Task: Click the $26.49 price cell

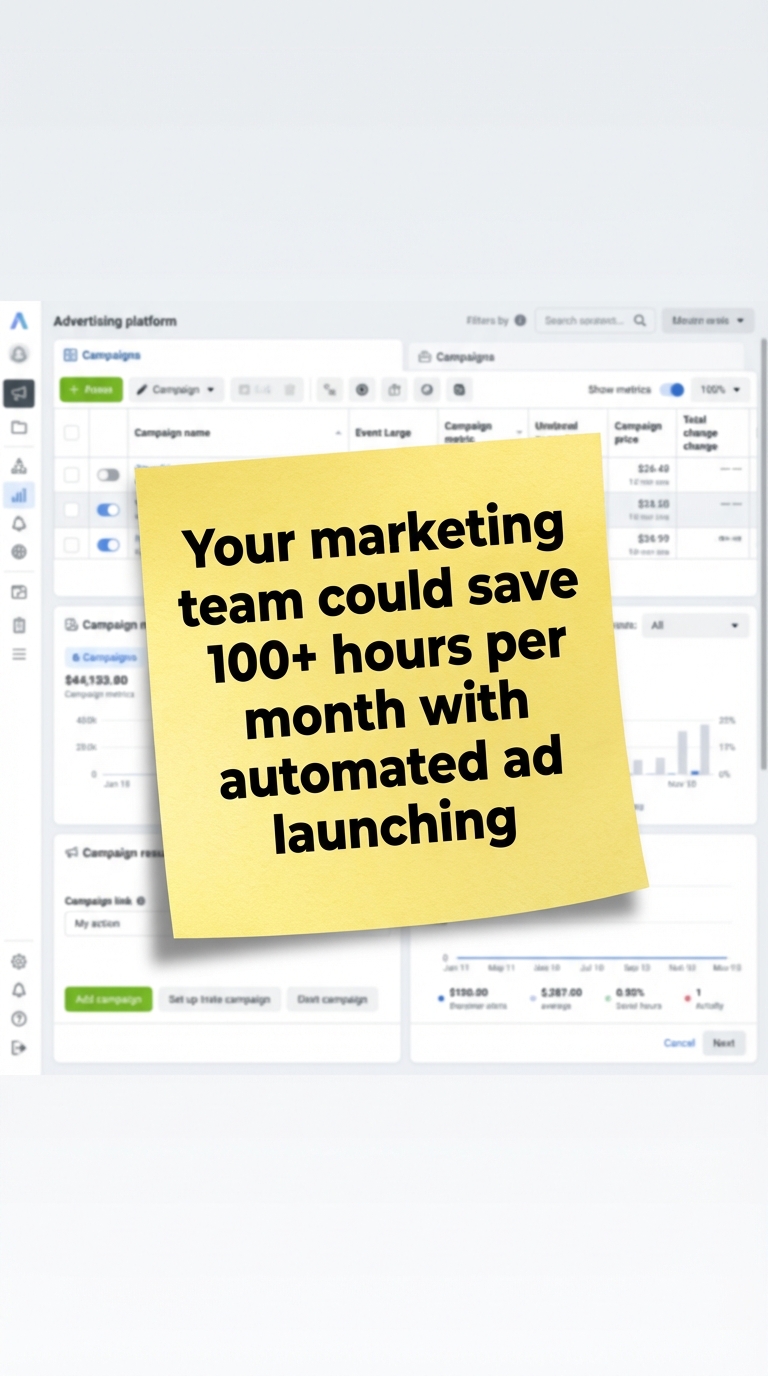Action: tap(654, 468)
